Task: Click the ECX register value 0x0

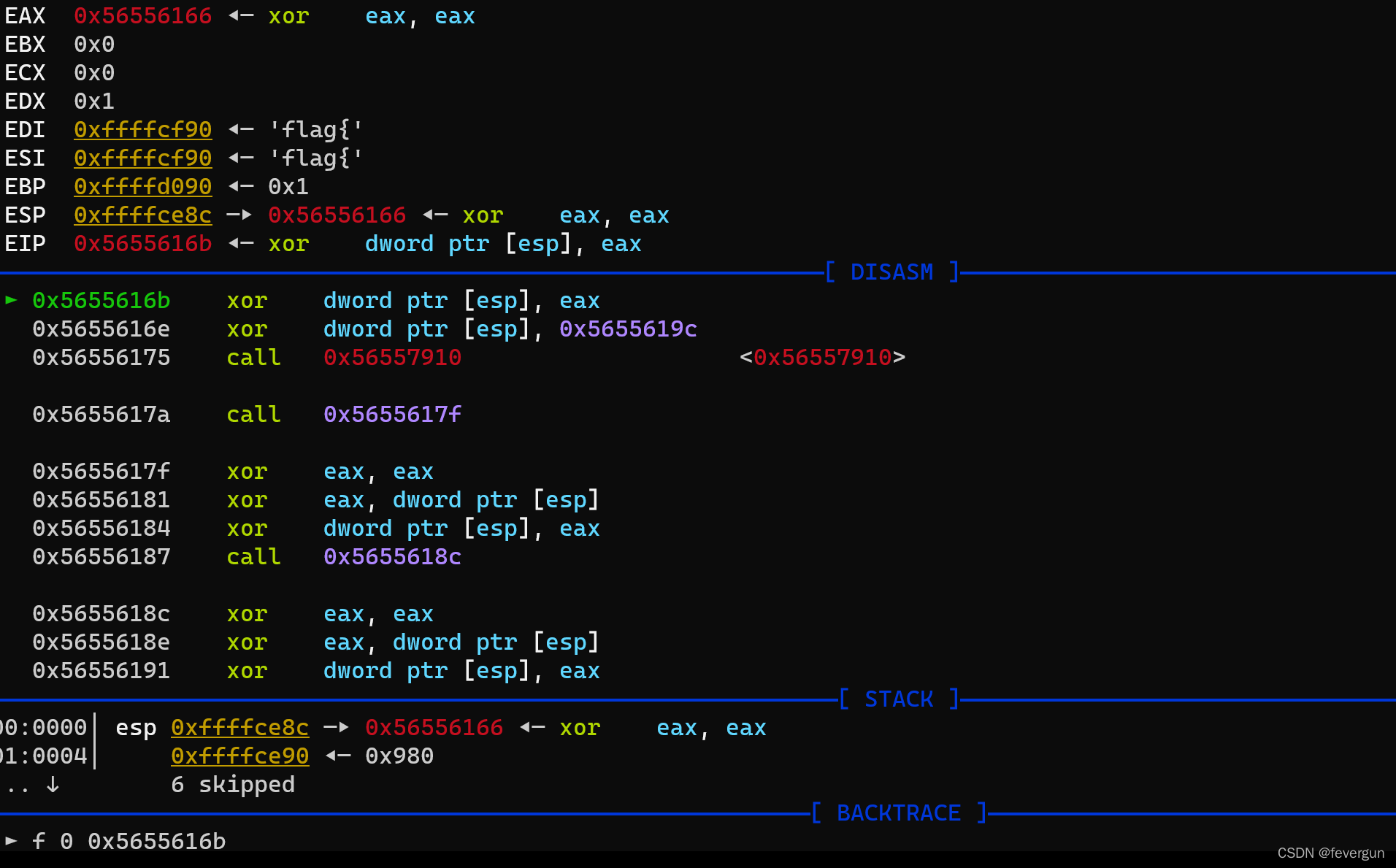Action: (x=94, y=73)
